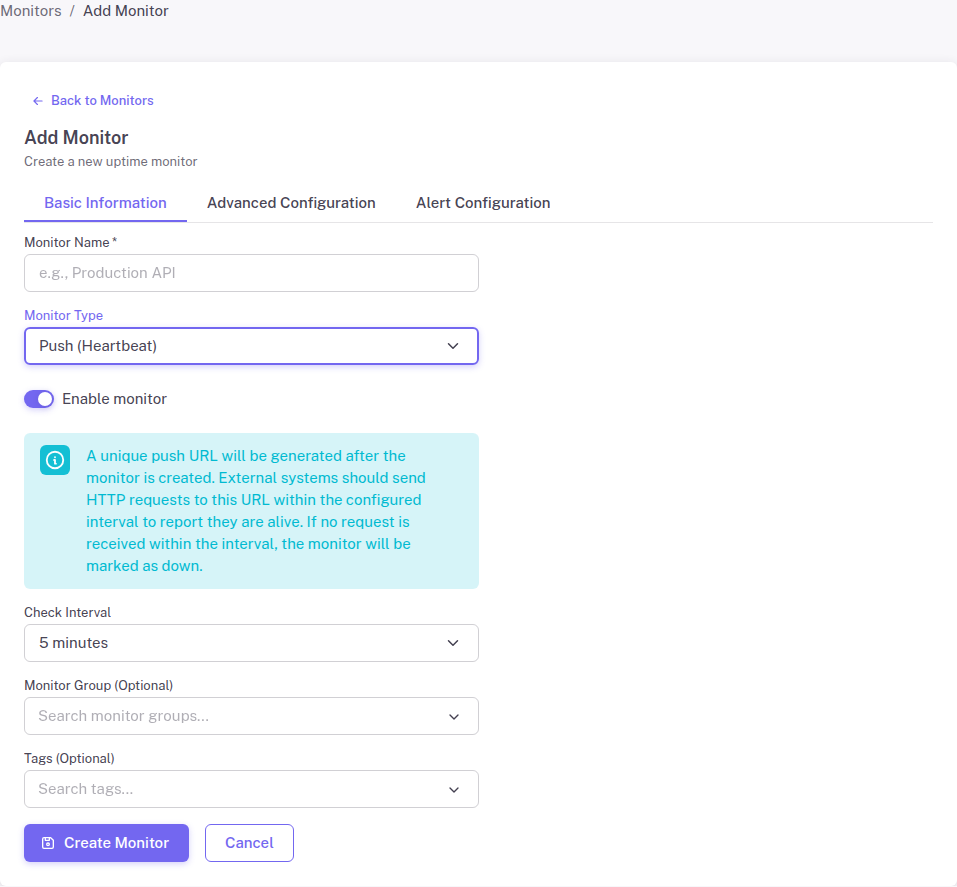Open the Alert Configuration tab
Image resolution: width=957 pixels, height=887 pixels.
[x=483, y=202]
